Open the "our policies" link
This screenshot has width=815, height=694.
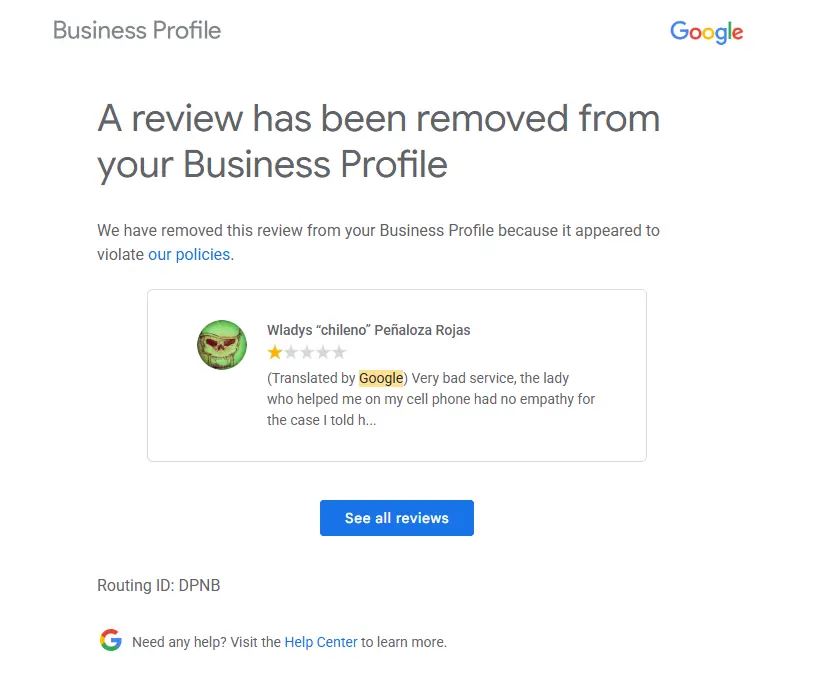189,255
